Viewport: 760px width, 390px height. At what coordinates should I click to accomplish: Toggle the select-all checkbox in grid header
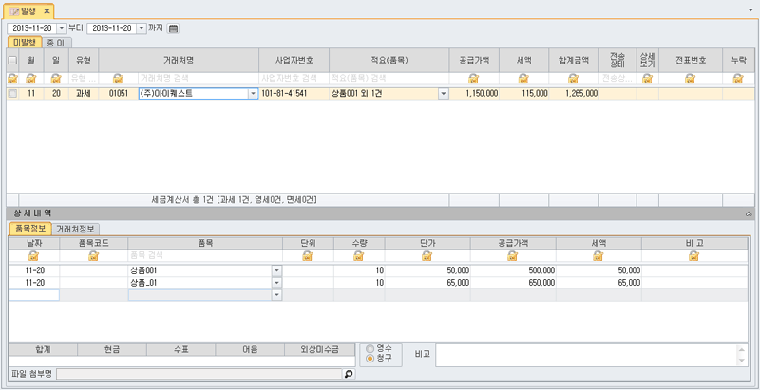click(x=13, y=61)
